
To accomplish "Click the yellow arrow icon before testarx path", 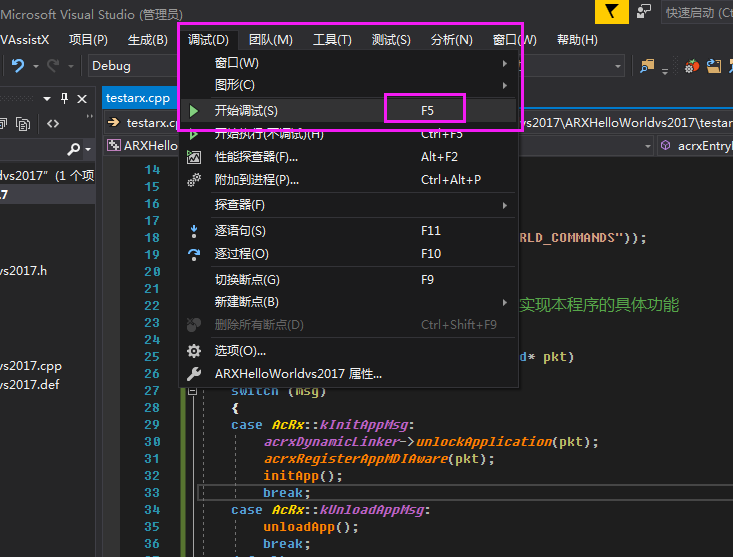I will [x=114, y=122].
